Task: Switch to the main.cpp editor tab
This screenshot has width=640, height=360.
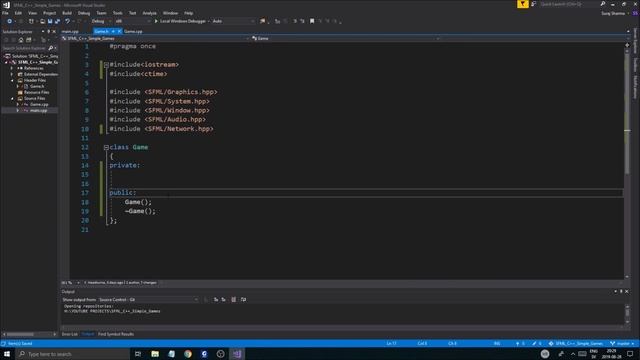Action: pos(70,31)
